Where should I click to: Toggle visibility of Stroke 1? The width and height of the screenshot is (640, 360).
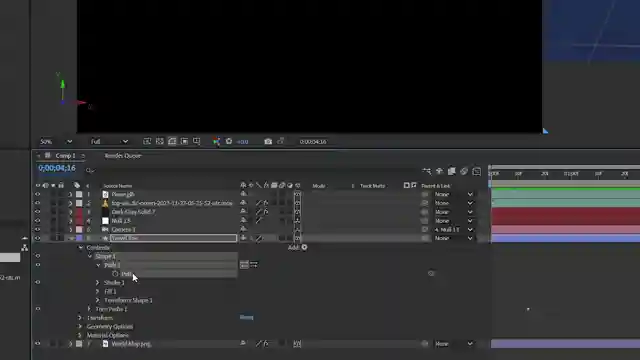[38, 282]
